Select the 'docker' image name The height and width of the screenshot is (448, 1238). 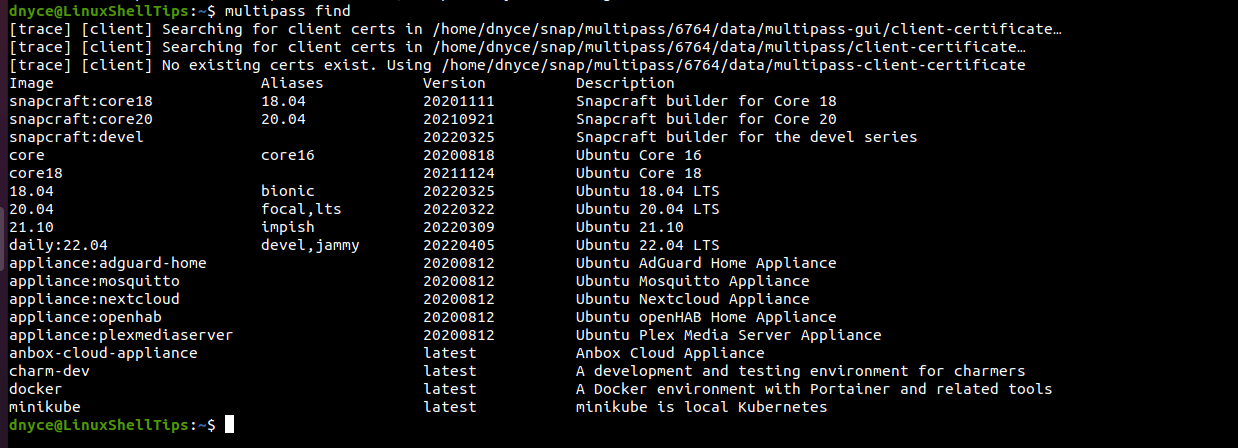coord(35,389)
